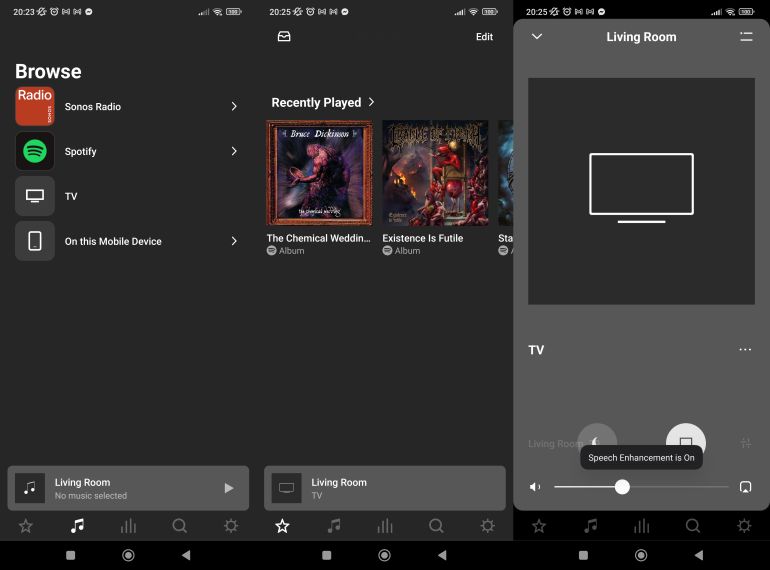Open the room output selector icon

pos(745,487)
